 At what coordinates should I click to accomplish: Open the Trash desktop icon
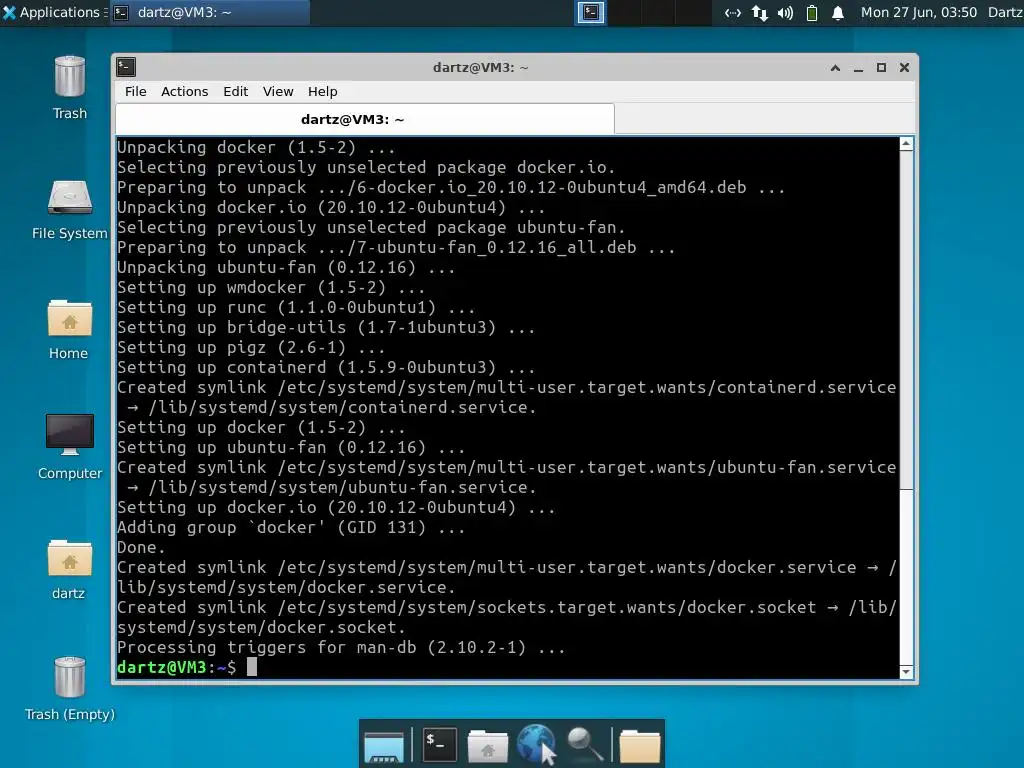point(70,88)
